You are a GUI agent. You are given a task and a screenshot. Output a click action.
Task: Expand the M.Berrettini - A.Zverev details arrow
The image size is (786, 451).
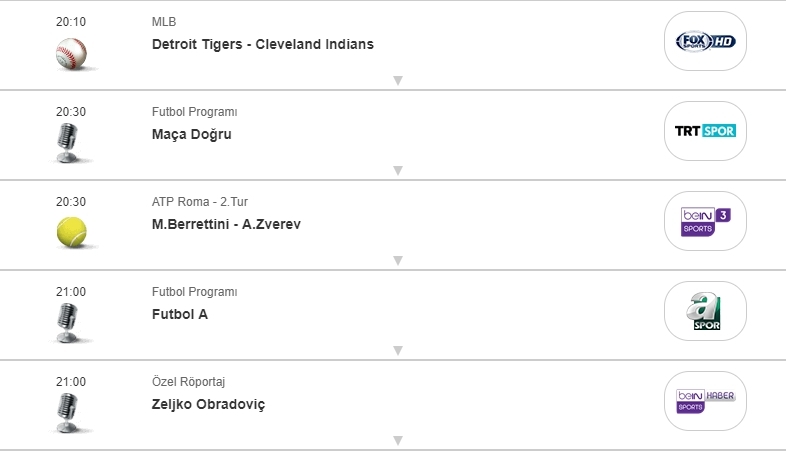tap(397, 261)
